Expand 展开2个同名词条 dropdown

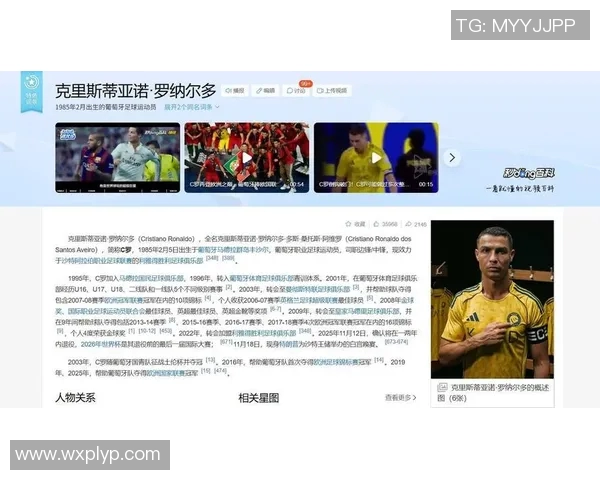[x=192, y=107]
